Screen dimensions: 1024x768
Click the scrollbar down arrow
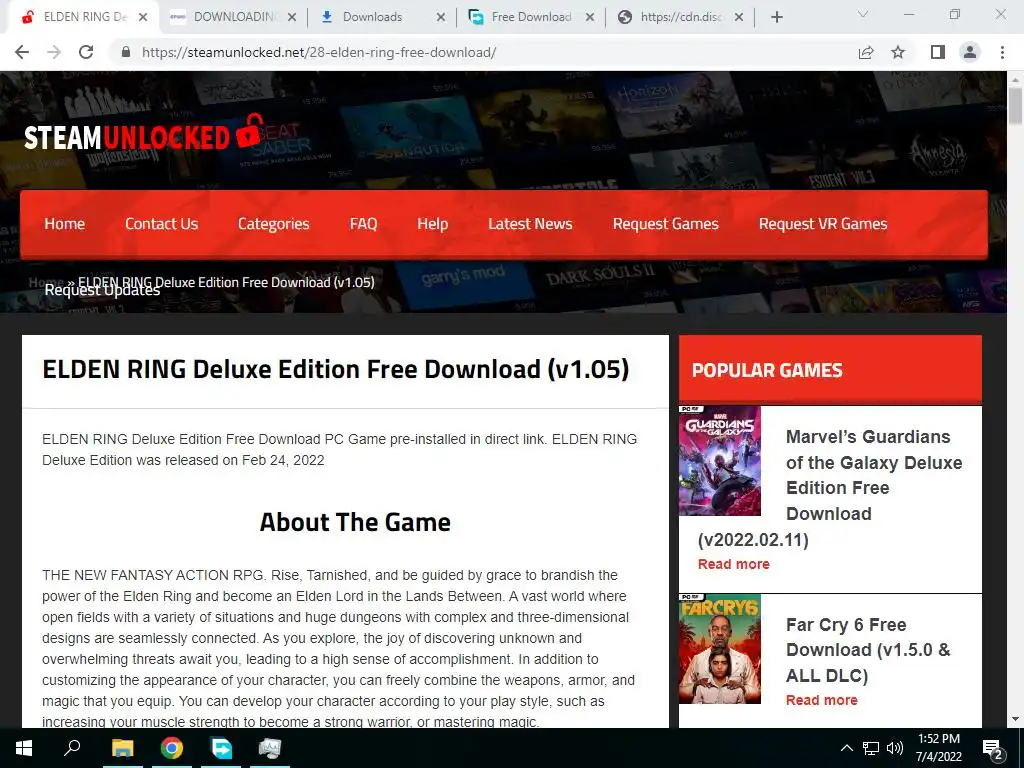pos(1015,720)
